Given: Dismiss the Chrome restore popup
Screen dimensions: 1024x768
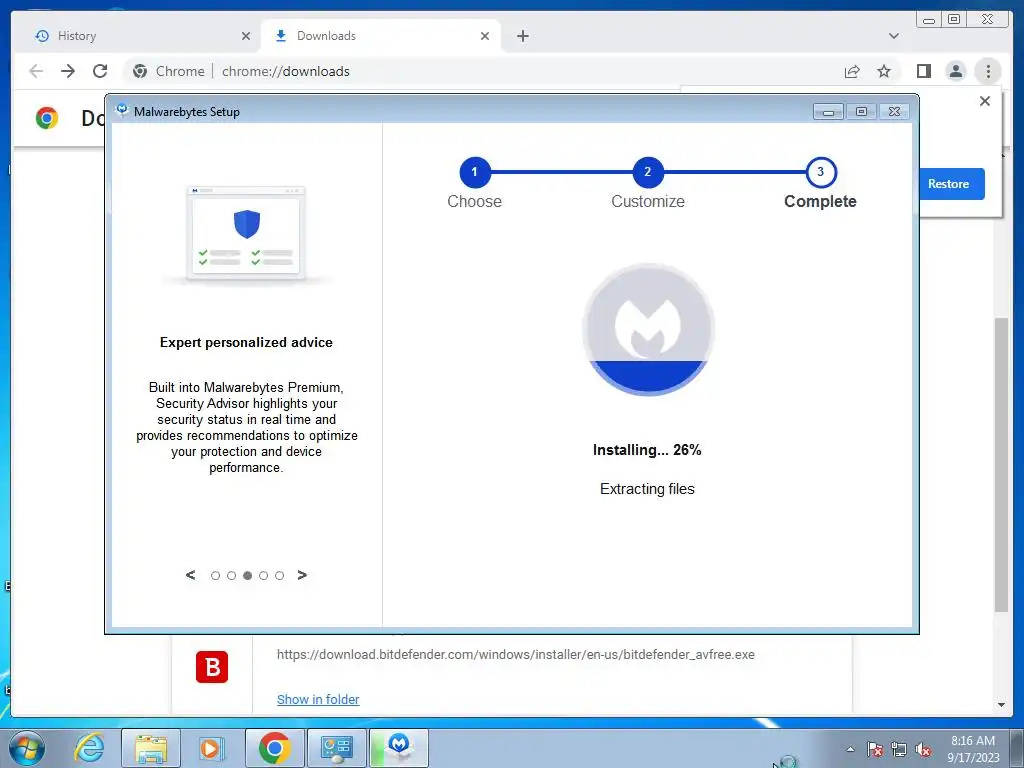Looking at the screenshot, I should (985, 101).
